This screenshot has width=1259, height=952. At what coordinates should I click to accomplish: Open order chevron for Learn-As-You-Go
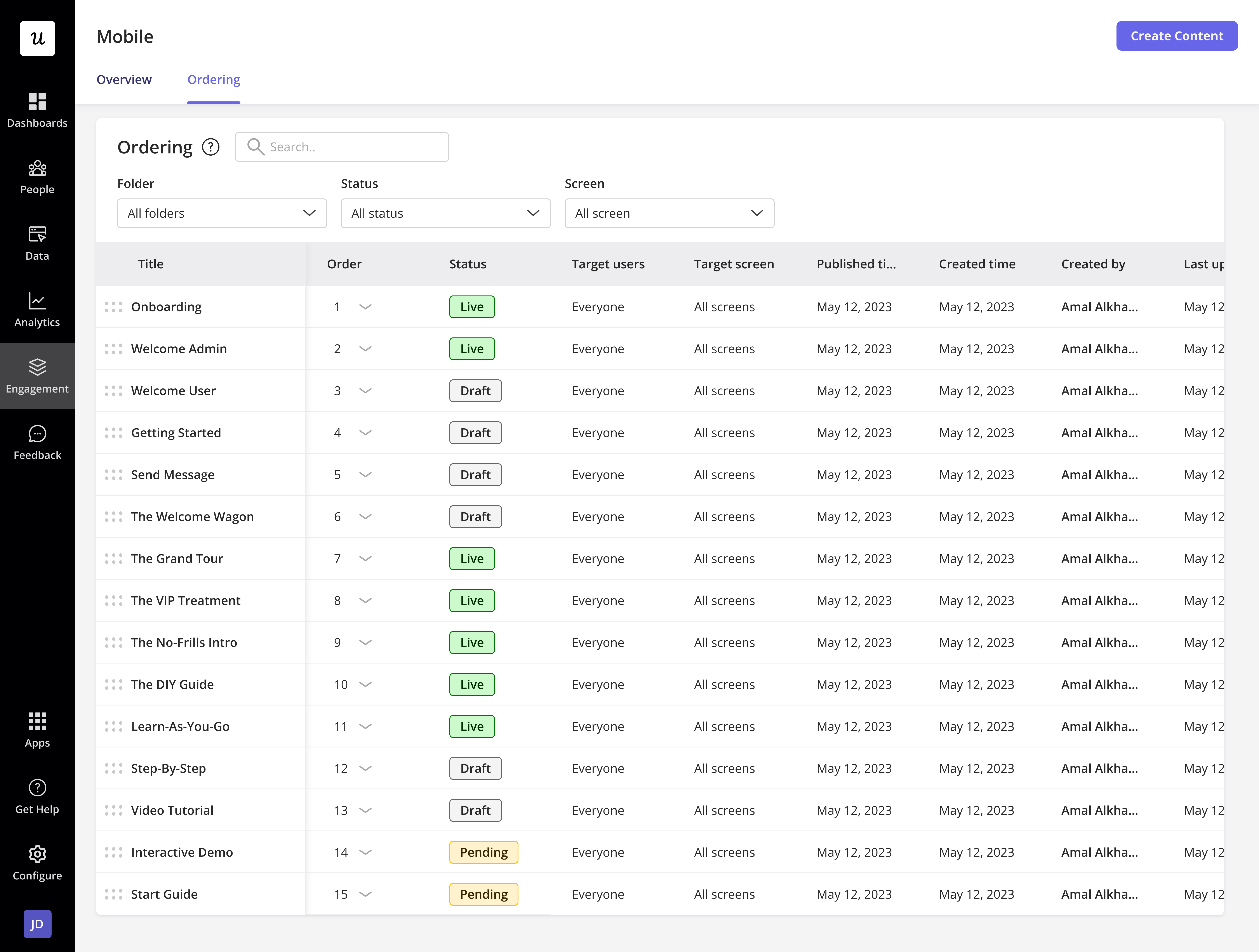click(x=365, y=727)
